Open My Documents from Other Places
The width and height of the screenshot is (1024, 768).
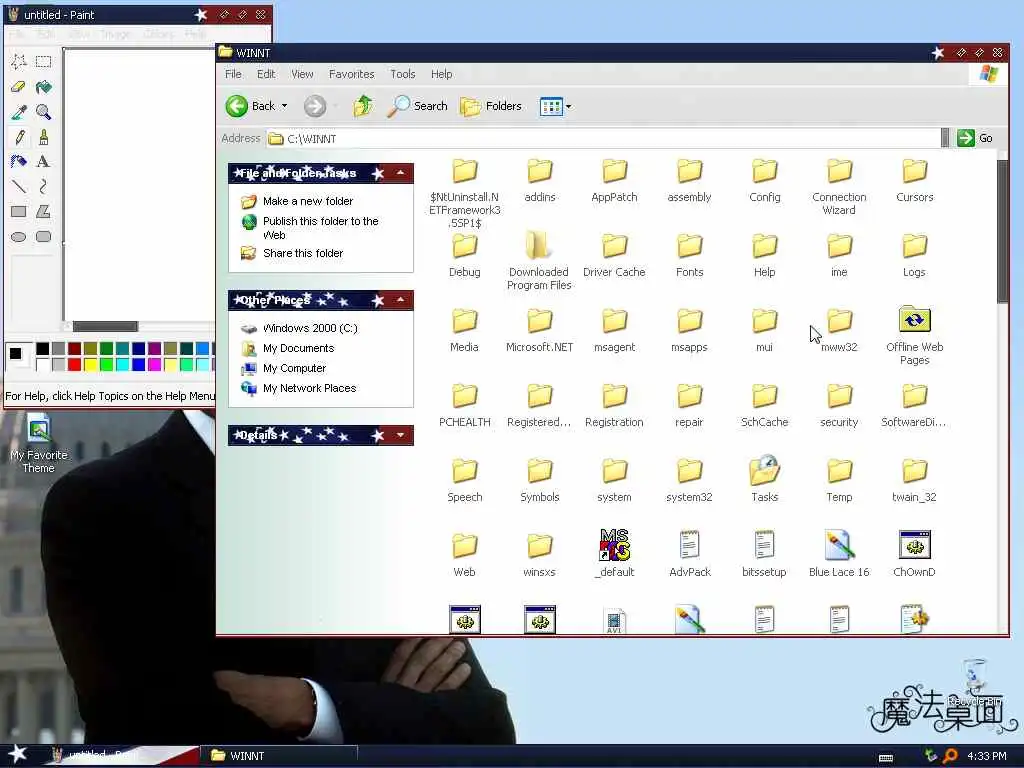(298, 348)
